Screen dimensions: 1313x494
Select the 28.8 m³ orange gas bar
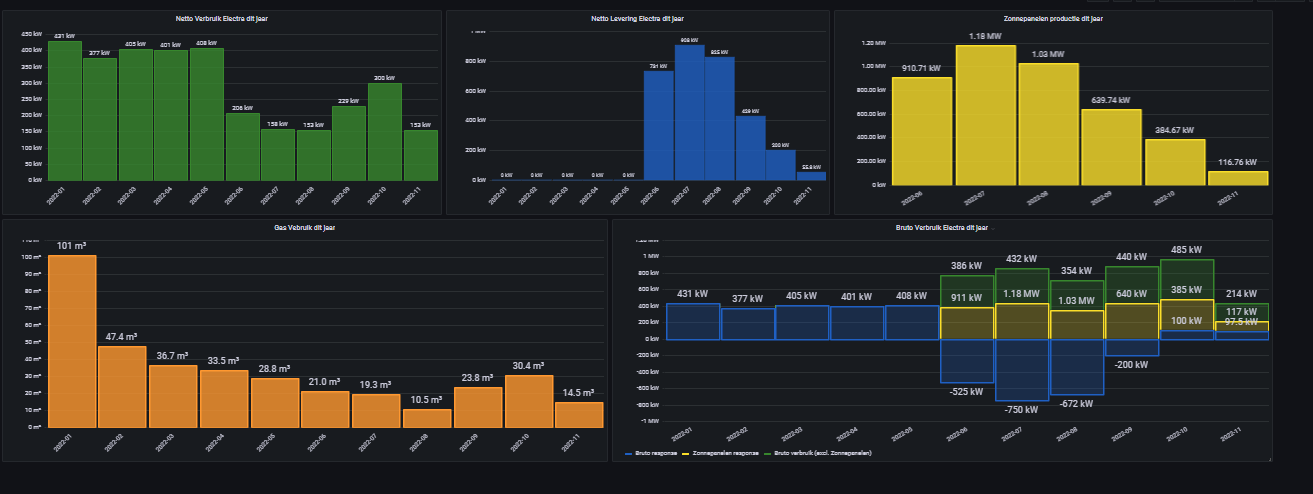pyautogui.click(x=275, y=402)
